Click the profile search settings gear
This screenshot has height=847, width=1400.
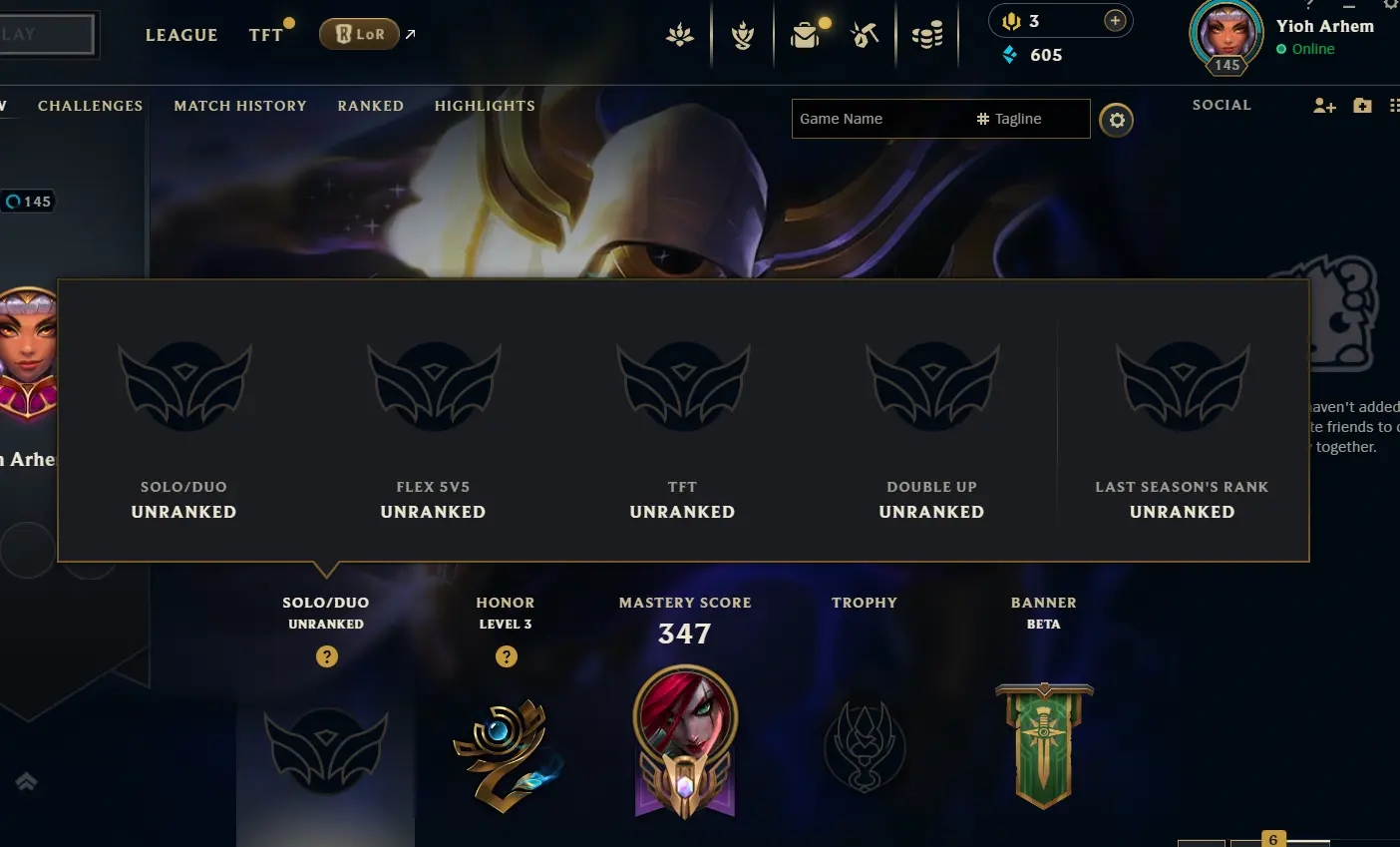coord(1117,121)
